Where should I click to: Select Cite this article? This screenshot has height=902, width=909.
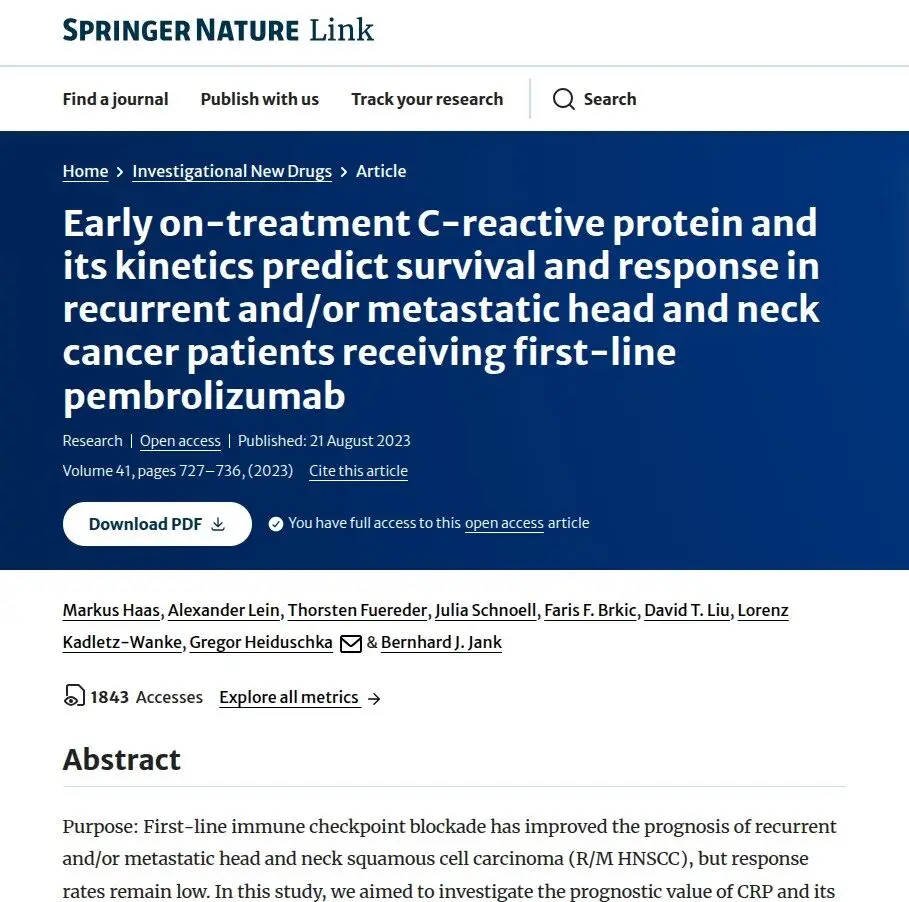click(x=358, y=471)
